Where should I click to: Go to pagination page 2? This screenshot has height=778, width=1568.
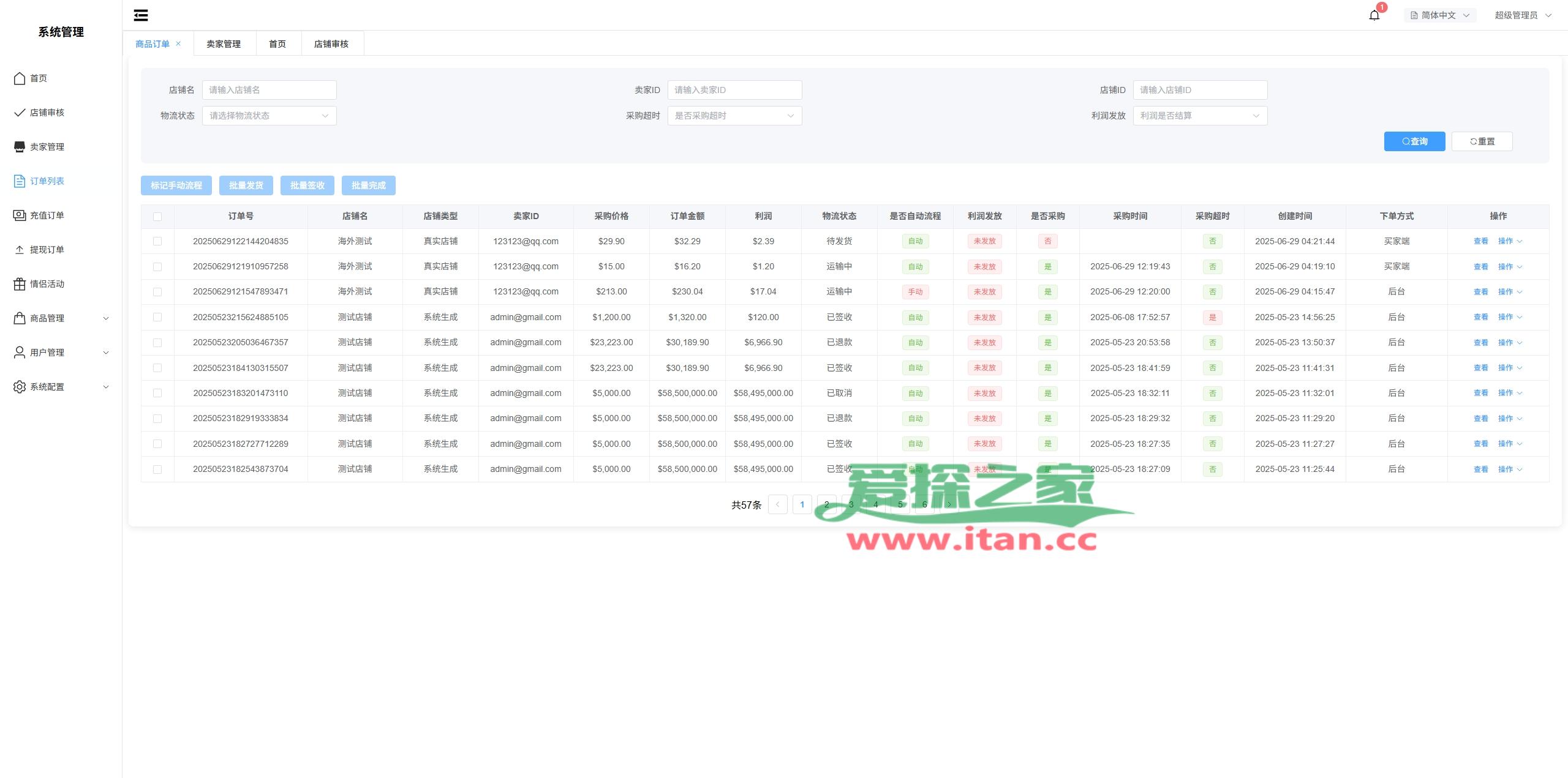827,504
